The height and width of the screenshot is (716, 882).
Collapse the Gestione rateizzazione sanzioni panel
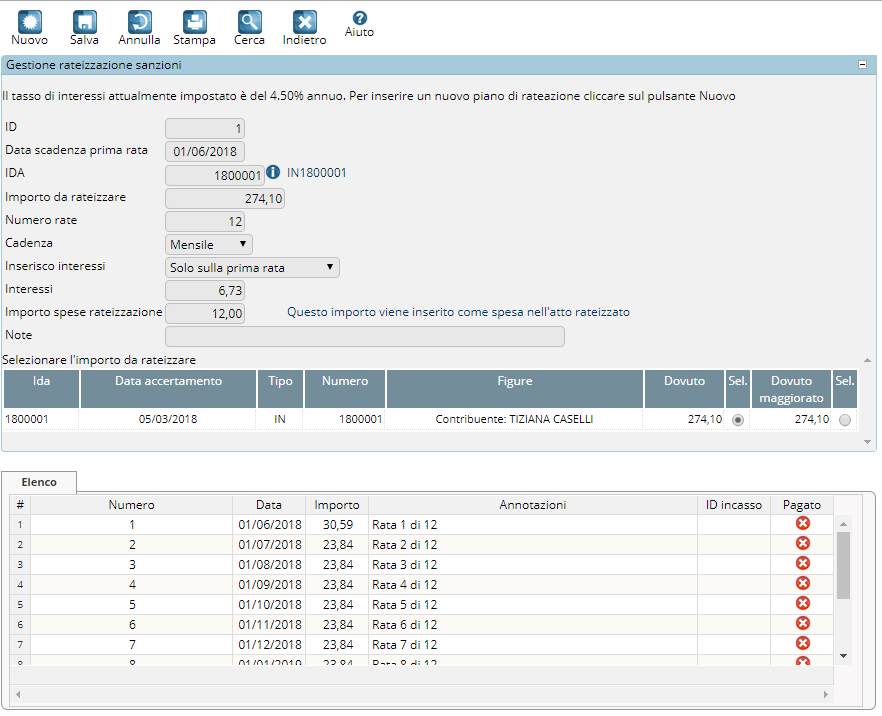[x=862, y=65]
